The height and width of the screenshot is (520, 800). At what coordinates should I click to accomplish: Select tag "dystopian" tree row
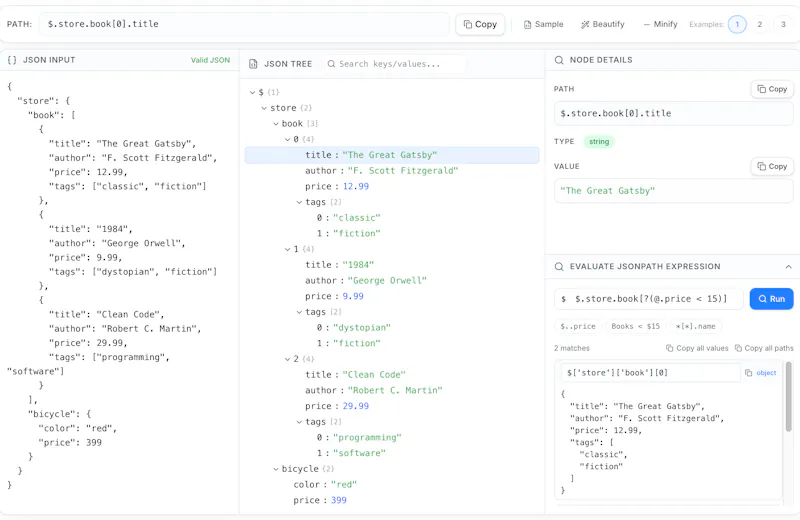(392, 328)
